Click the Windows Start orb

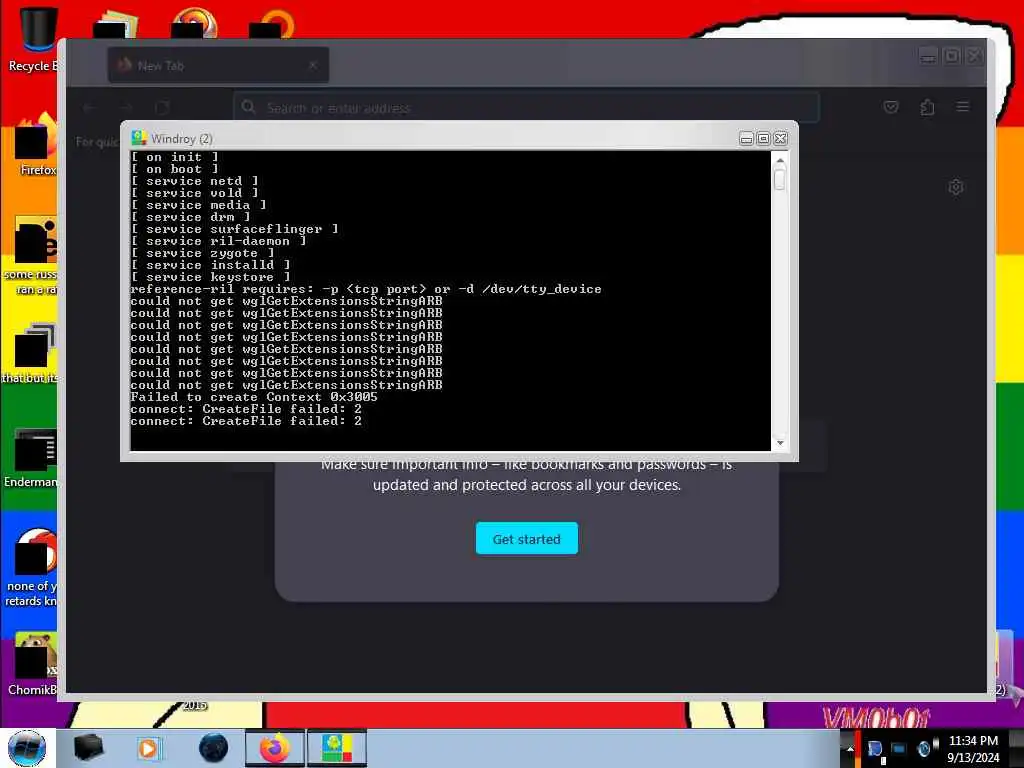coord(27,748)
